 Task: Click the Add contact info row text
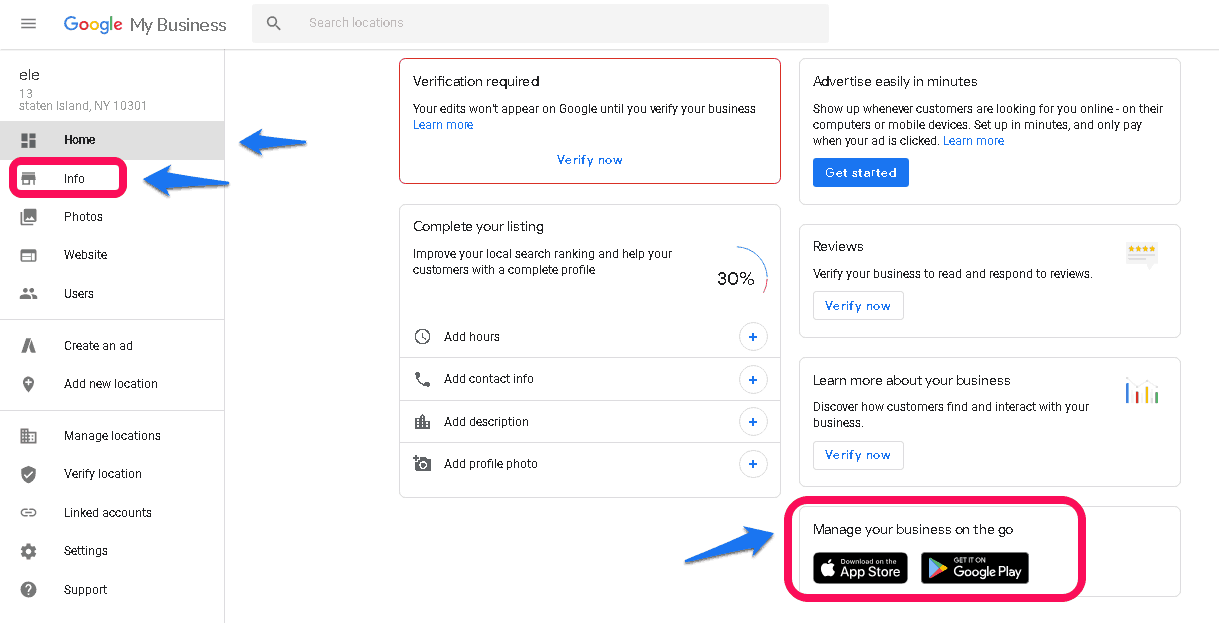pyautogui.click(x=489, y=379)
